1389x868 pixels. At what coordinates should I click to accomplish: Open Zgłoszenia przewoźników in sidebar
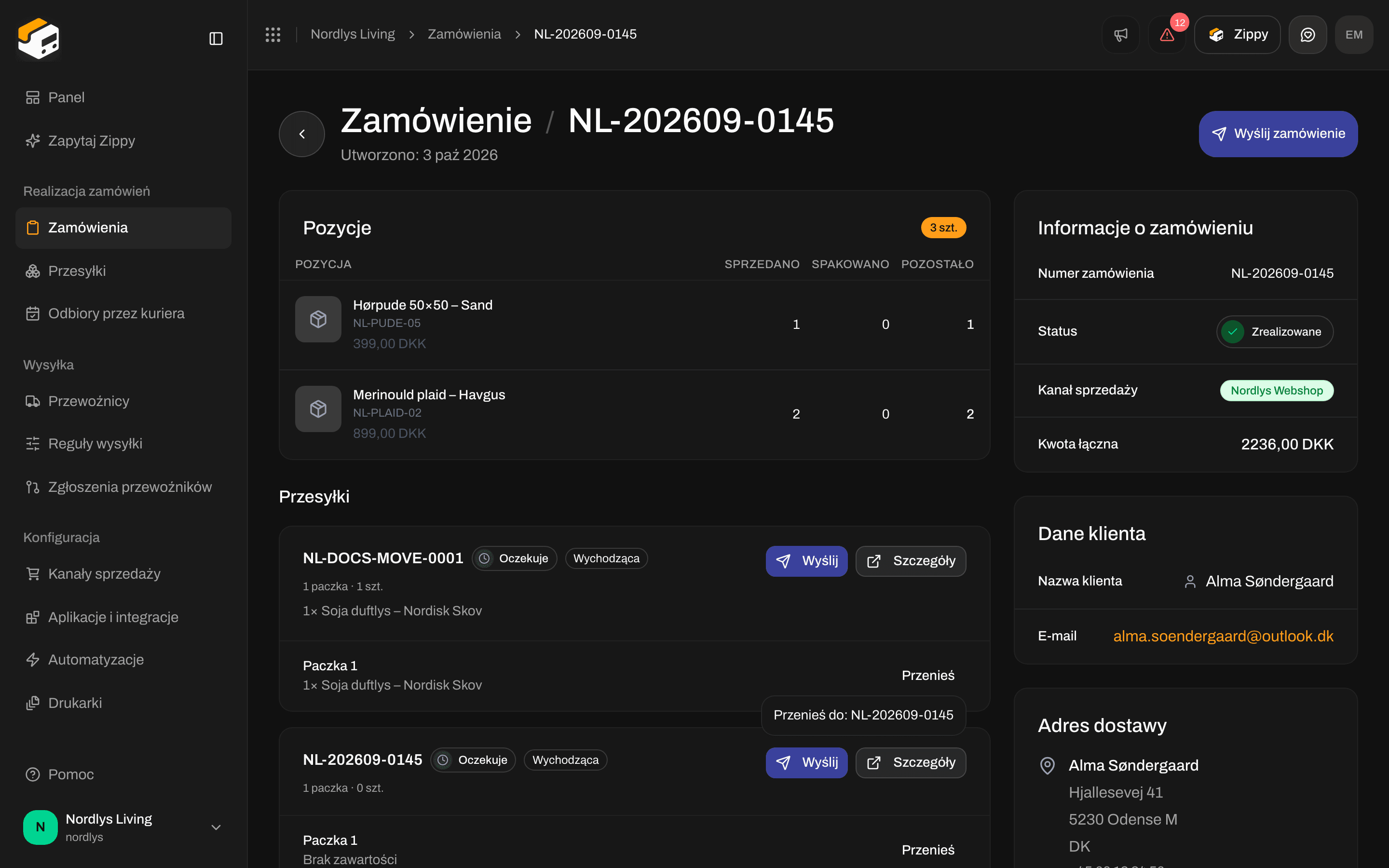(123, 487)
